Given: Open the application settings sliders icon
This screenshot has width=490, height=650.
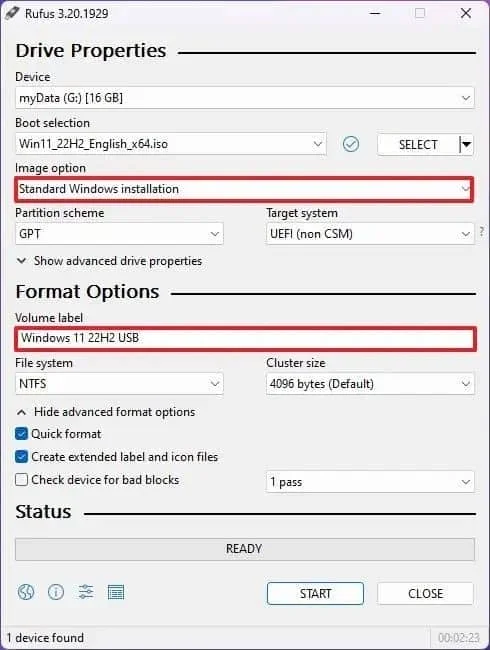Looking at the screenshot, I should pyautogui.click(x=86, y=592).
